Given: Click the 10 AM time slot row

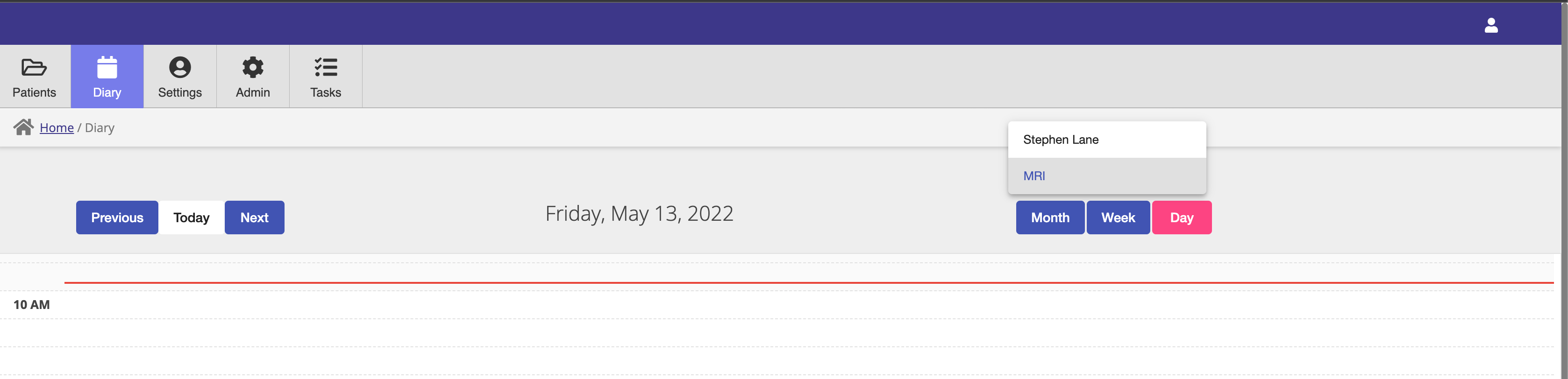Looking at the screenshot, I should point(808,305).
